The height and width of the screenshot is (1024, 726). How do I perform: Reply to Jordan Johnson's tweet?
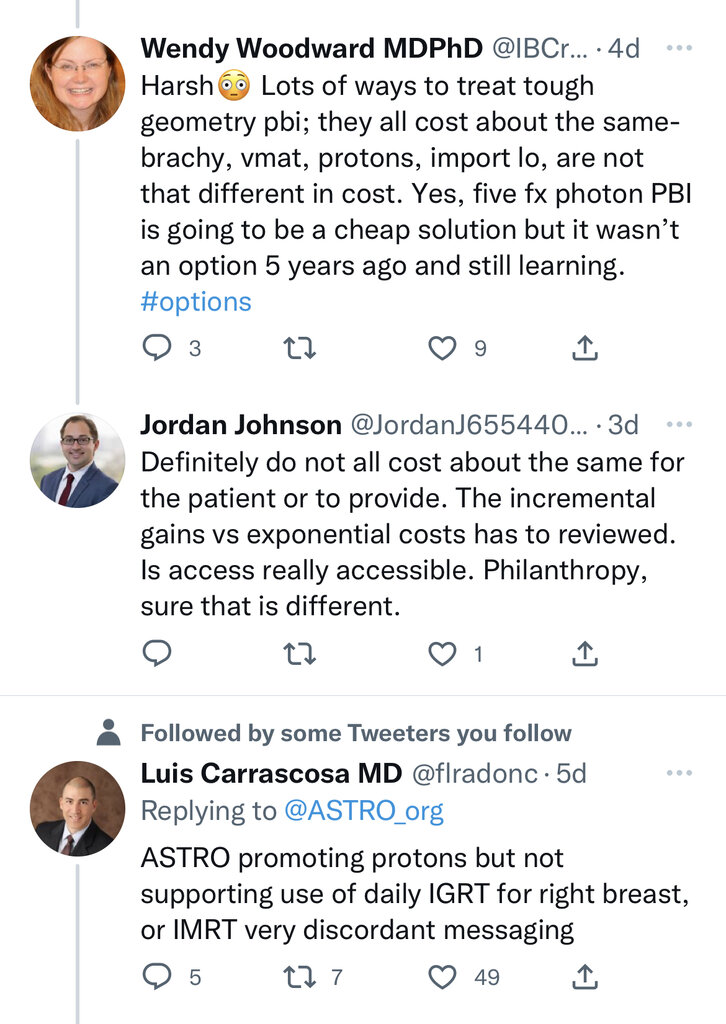pyautogui.click(x=157, y=654)
